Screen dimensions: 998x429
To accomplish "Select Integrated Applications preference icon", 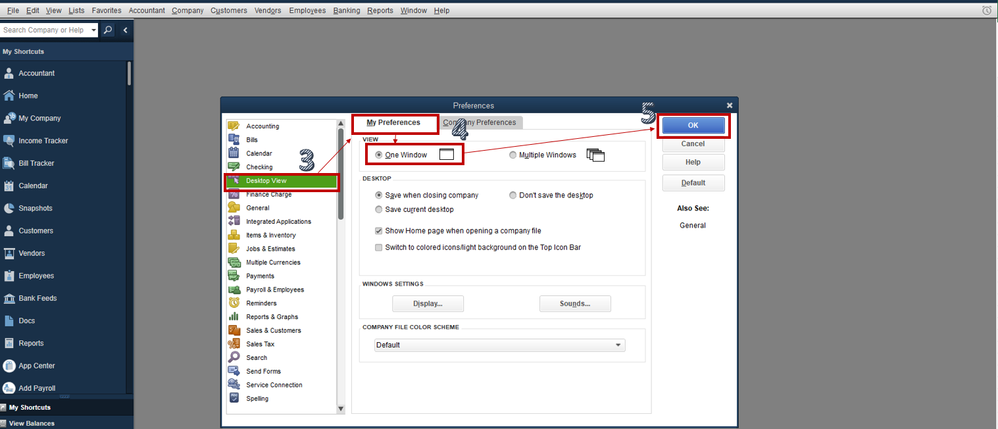I will [x=234, y=222].
